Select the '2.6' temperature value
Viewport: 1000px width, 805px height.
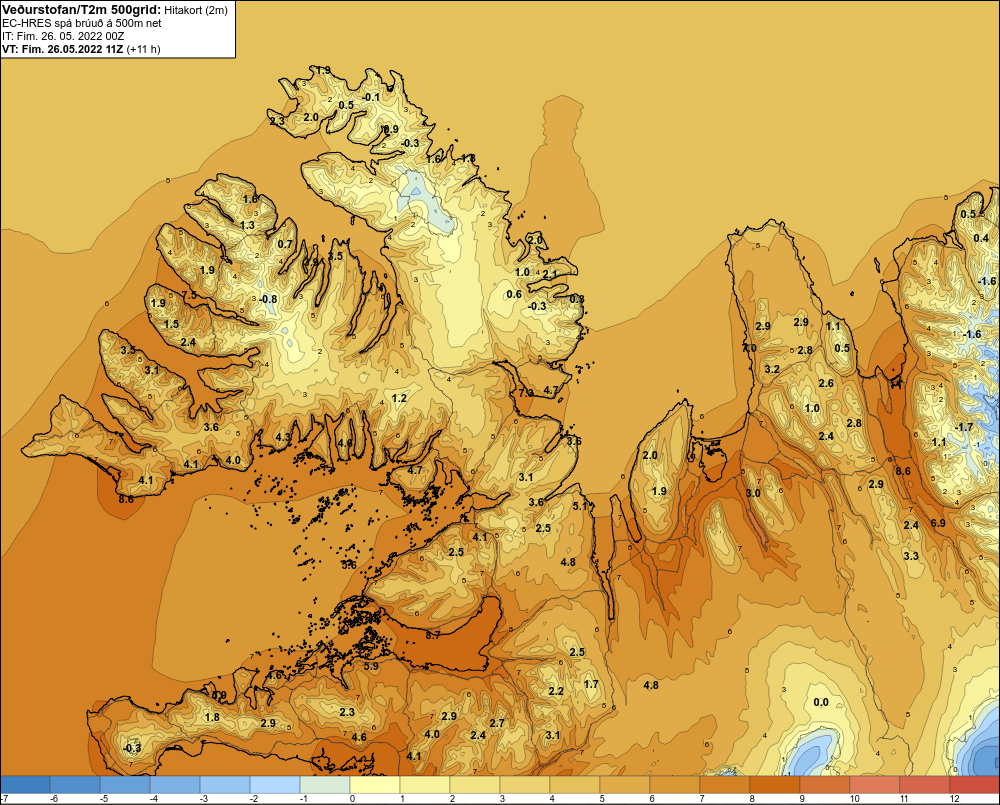(x=826, y=383)
